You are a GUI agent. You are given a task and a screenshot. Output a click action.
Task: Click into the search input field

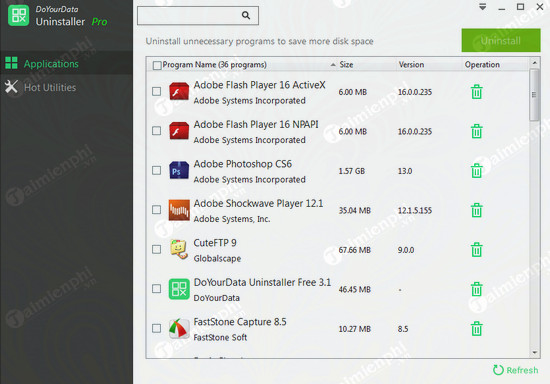pyautogui.click(x=198, y=15)
